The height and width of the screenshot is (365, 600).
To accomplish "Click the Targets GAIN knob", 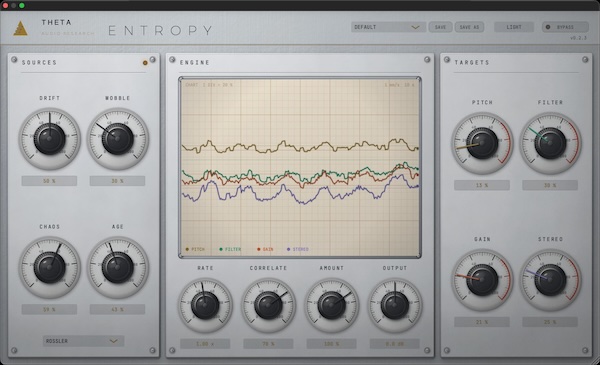I will click(482, 280).
